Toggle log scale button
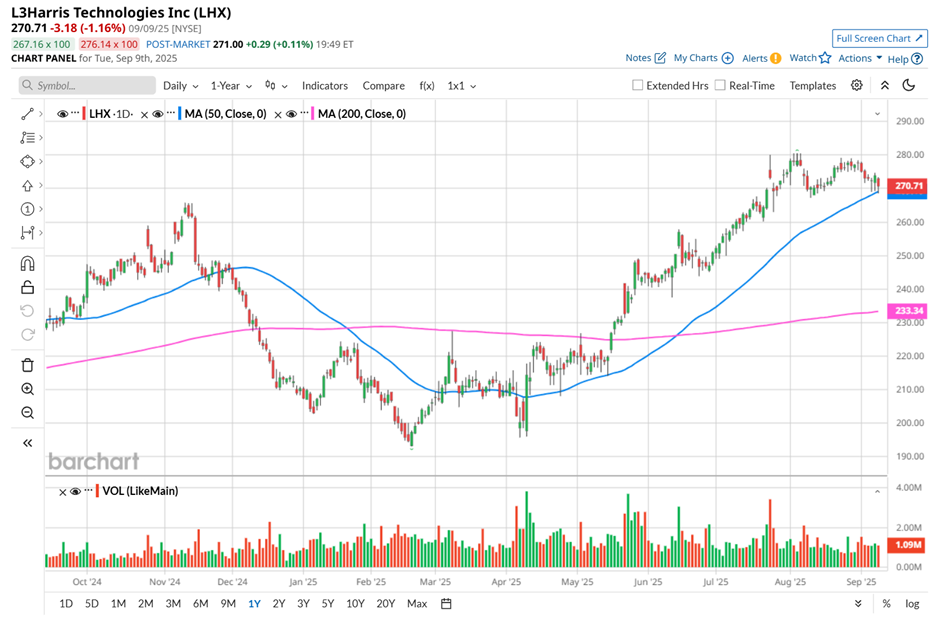The height and width of the screenshot is (617, 940). tap(912, 603)
